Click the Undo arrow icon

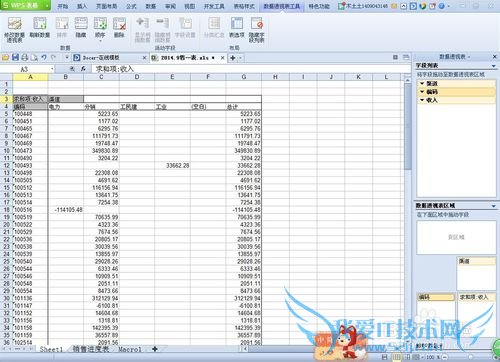(44, 58)
